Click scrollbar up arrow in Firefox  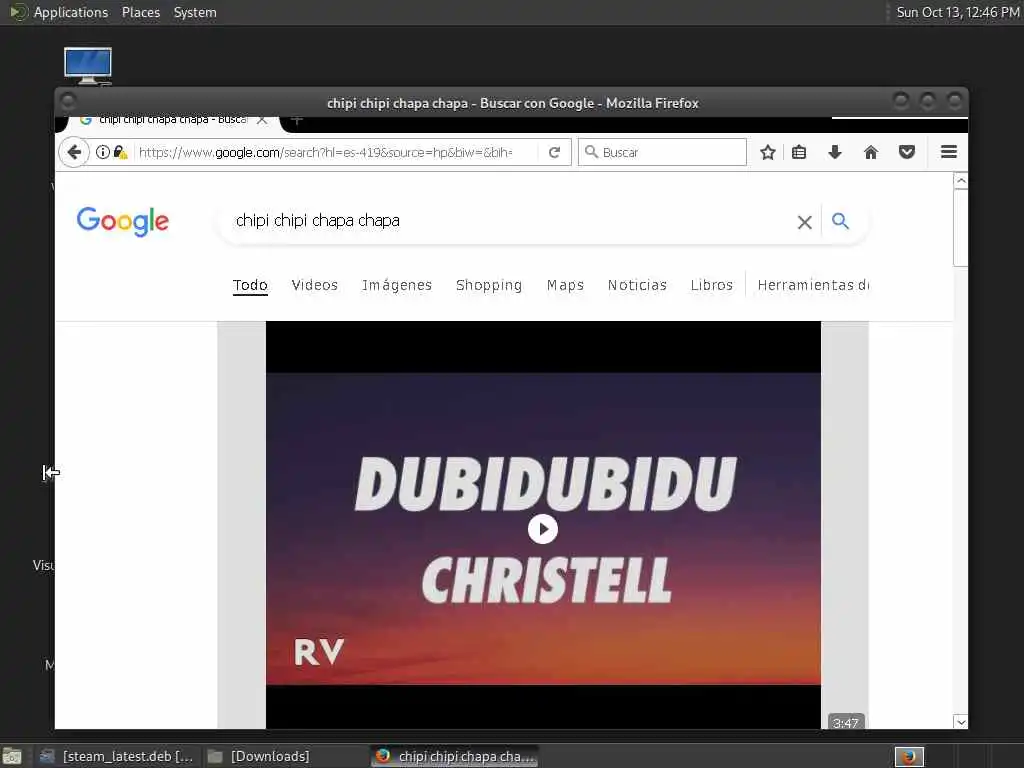pos(961,181)
